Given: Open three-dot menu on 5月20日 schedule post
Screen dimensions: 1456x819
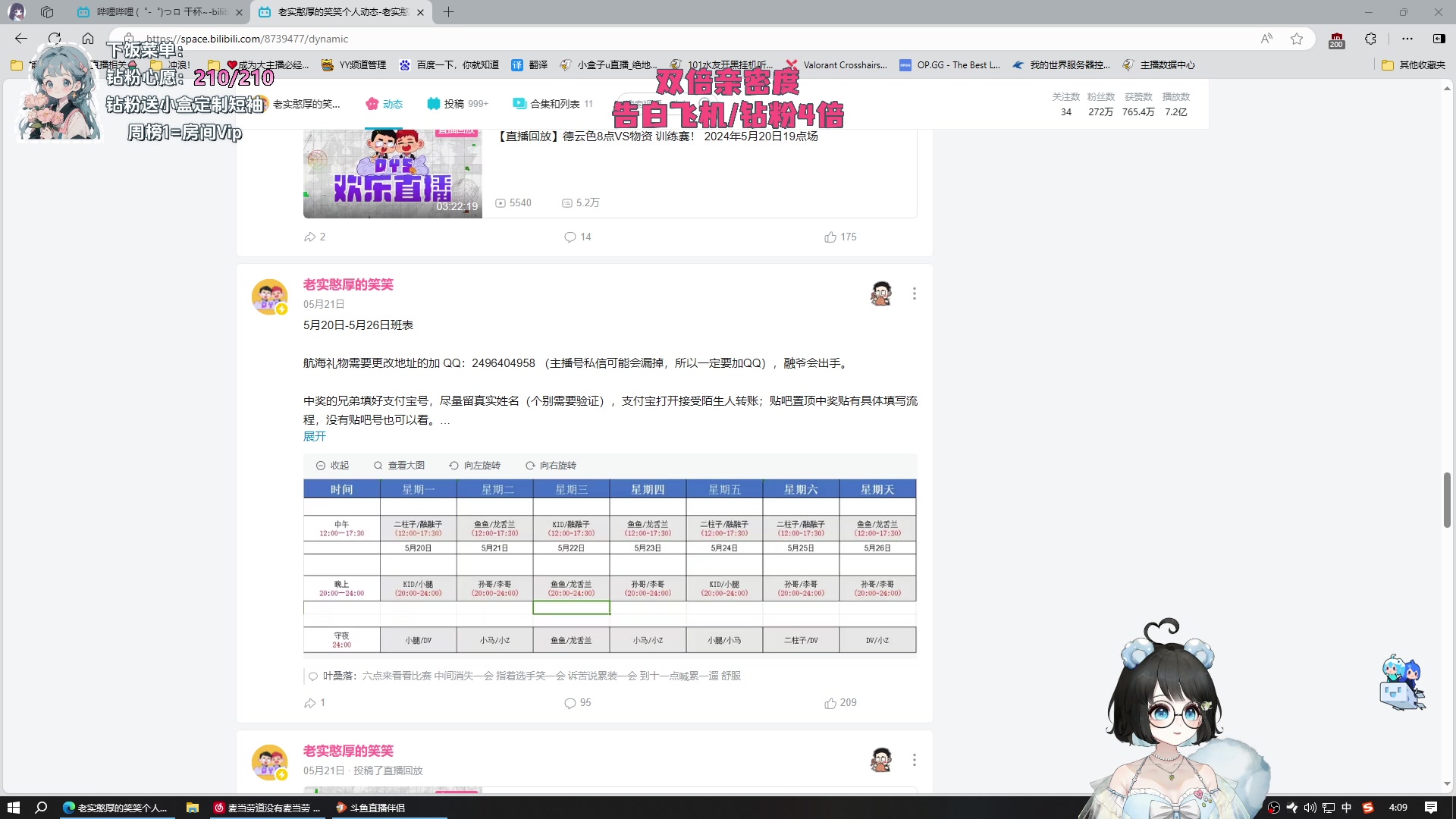Looking at the screenshot, I should pyautogui.click(x=915, y=293).
